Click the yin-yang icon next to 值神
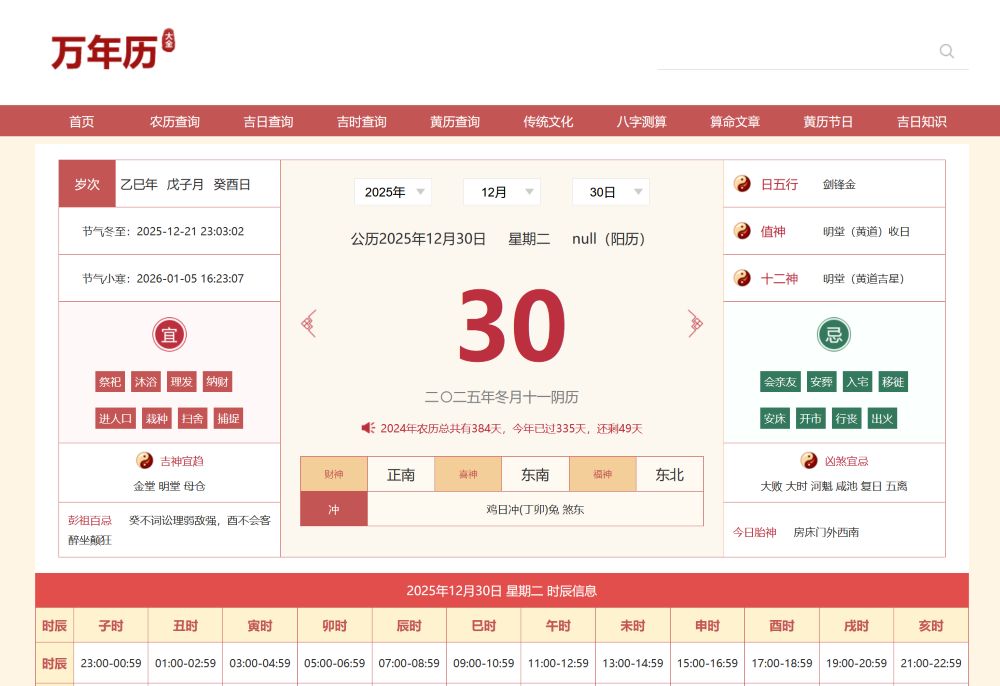Viewport: 1000px width, 686px height. coord(741,231)
